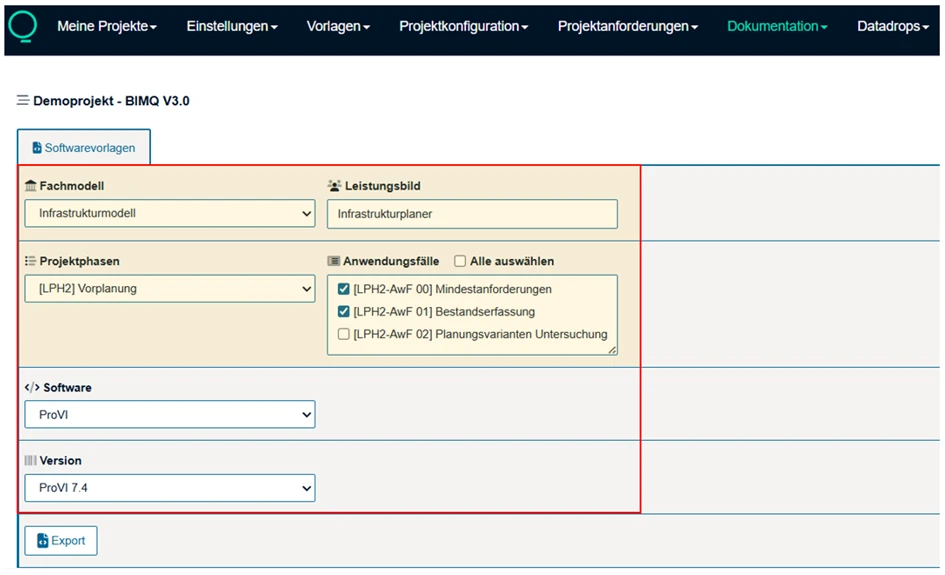The height and width of the screenshot is (575, 945).
Task: Click the Version barcode icon
Action: (x=30, y=460)
